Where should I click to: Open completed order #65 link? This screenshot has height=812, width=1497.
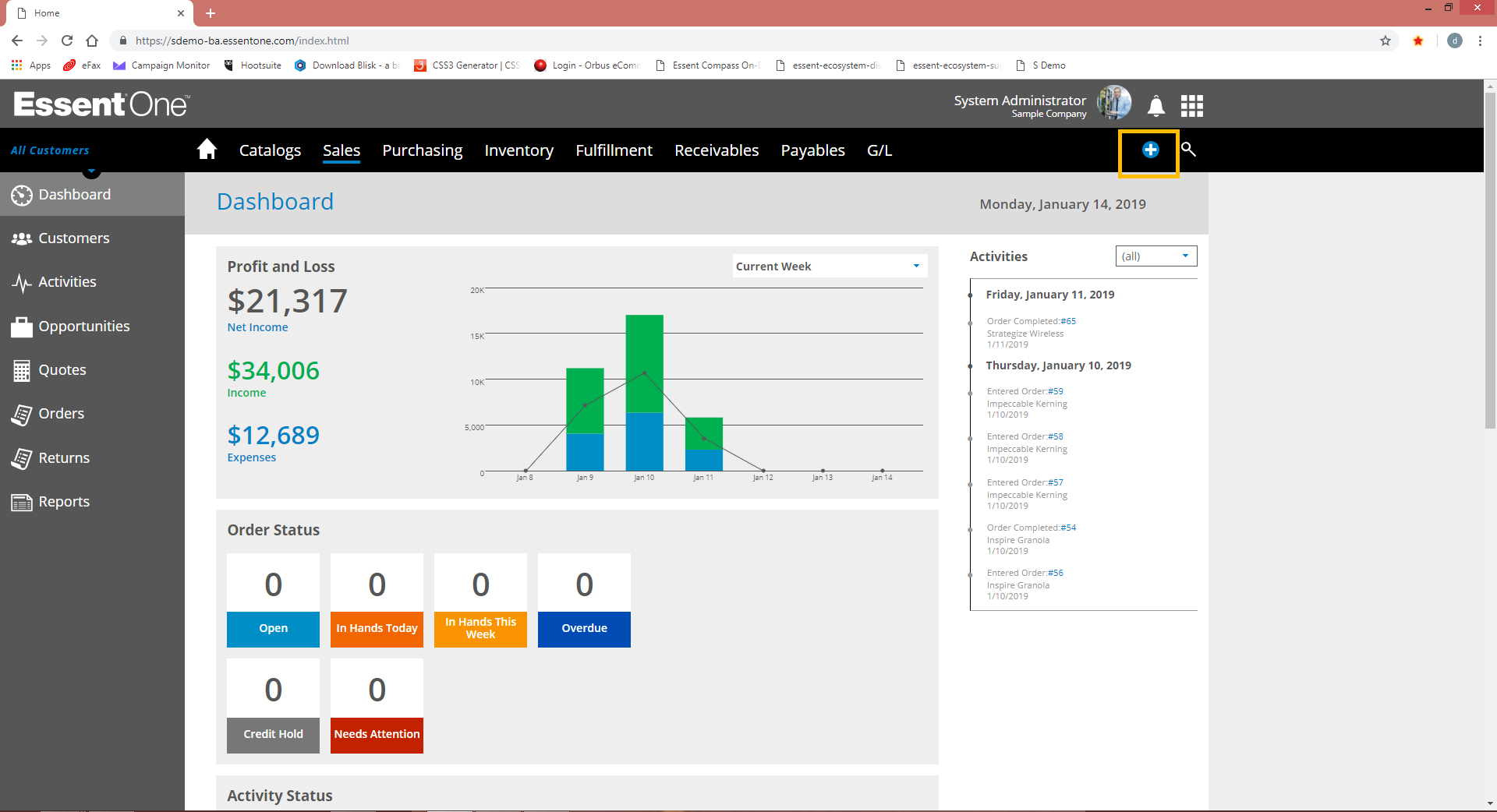point(1068,321)
